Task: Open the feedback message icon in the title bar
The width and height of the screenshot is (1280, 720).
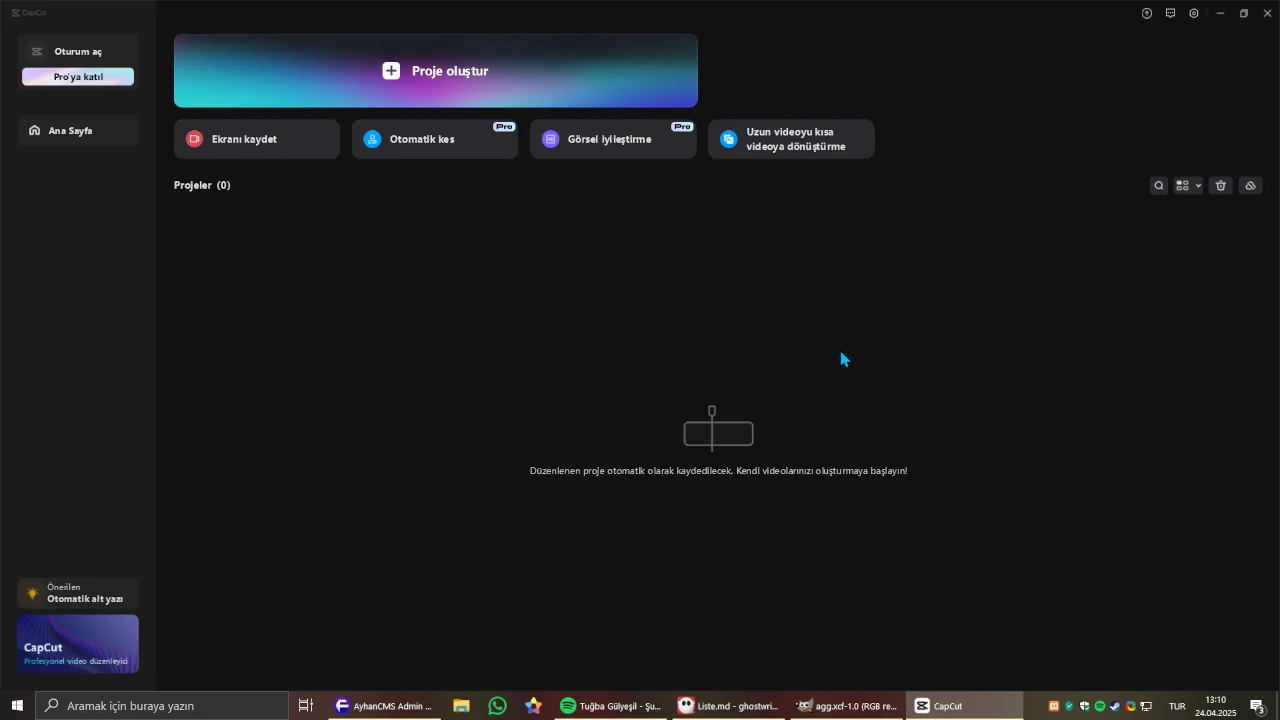Action: tap(1170, 13)
